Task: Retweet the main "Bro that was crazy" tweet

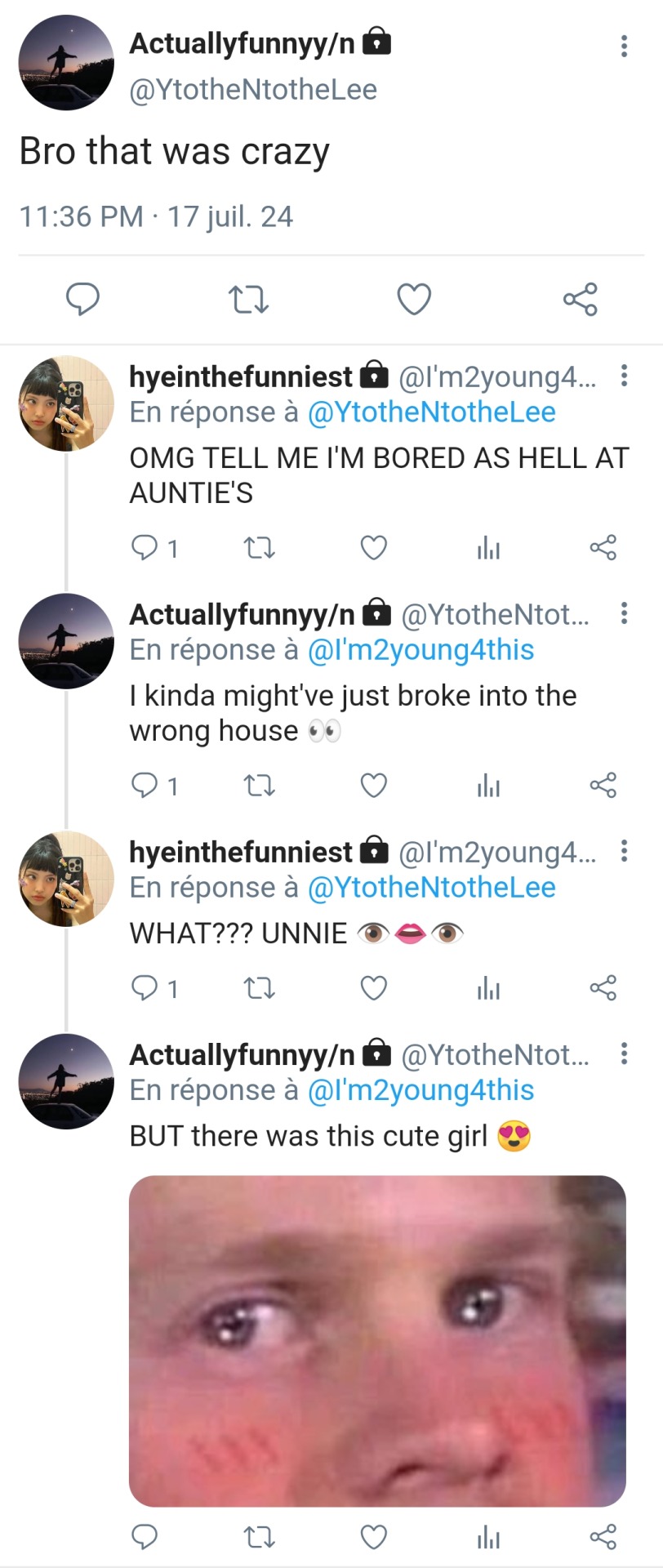Action: point(248,299)
